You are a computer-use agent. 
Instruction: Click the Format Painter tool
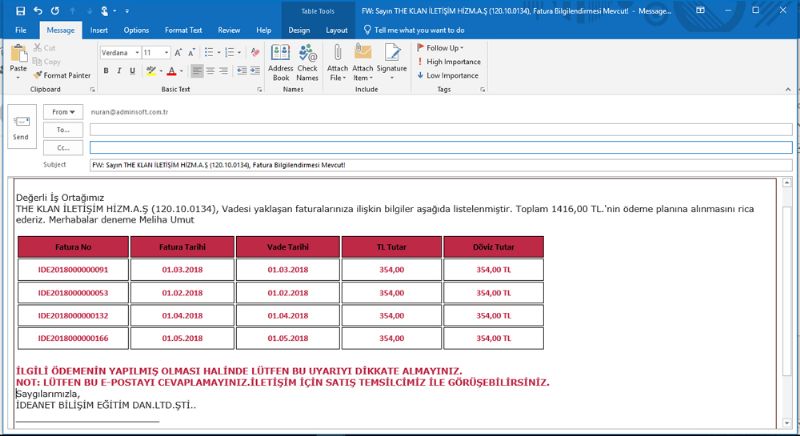click(62, 75)
